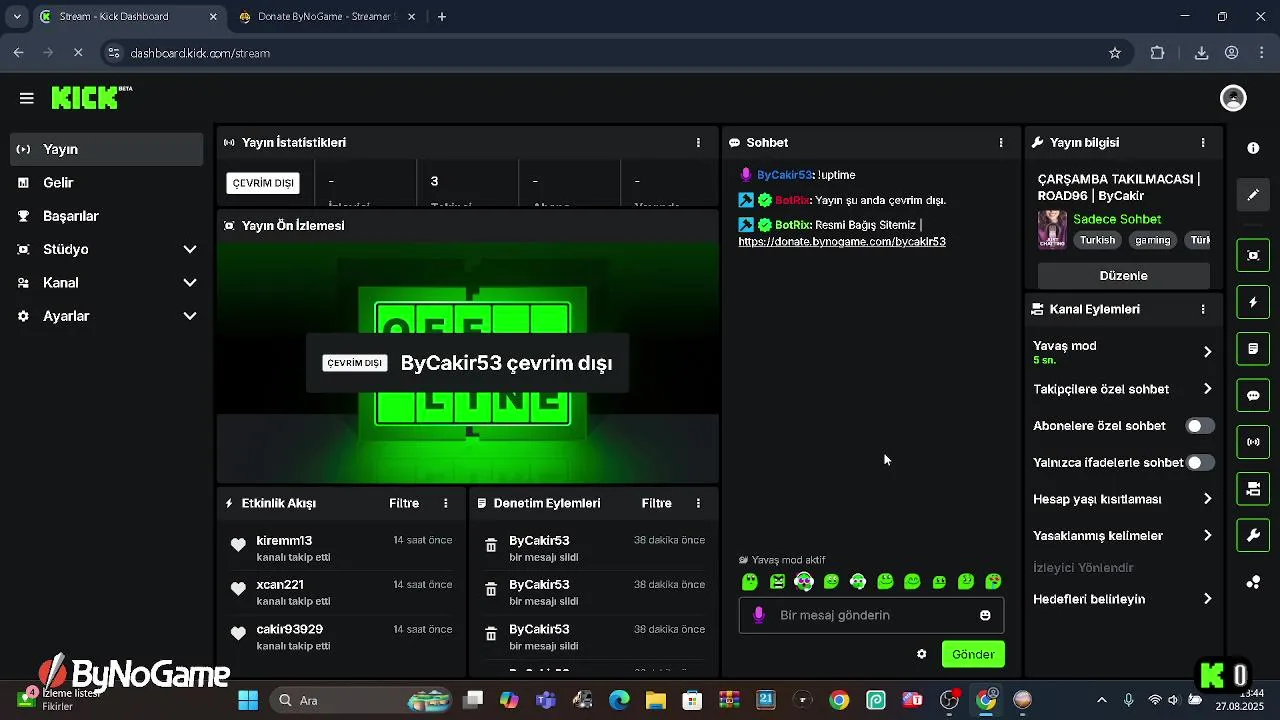1280x720 pixels.
Task: Open the hamburger menu beside the KICK logo
Action: coord(26,98)
